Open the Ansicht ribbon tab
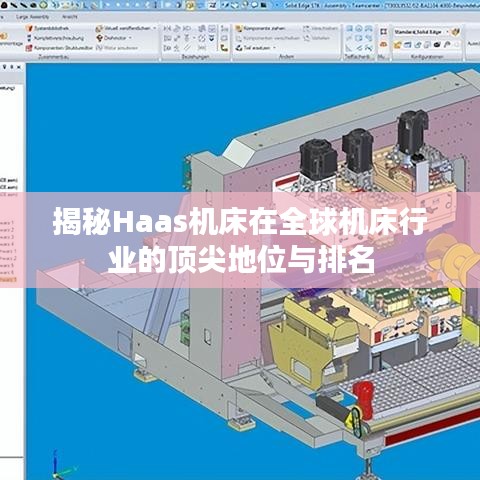 (x=69, y=17)
